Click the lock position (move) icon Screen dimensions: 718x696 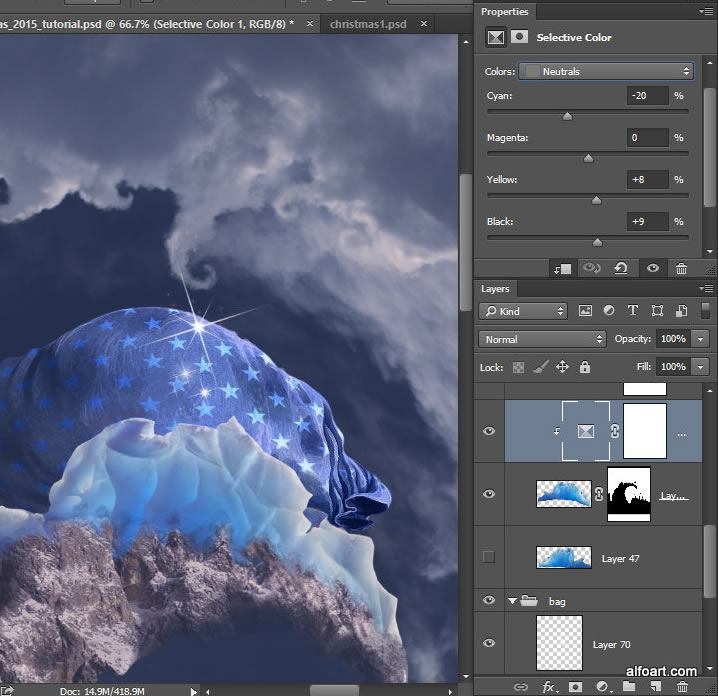click(x=562, y=367)
